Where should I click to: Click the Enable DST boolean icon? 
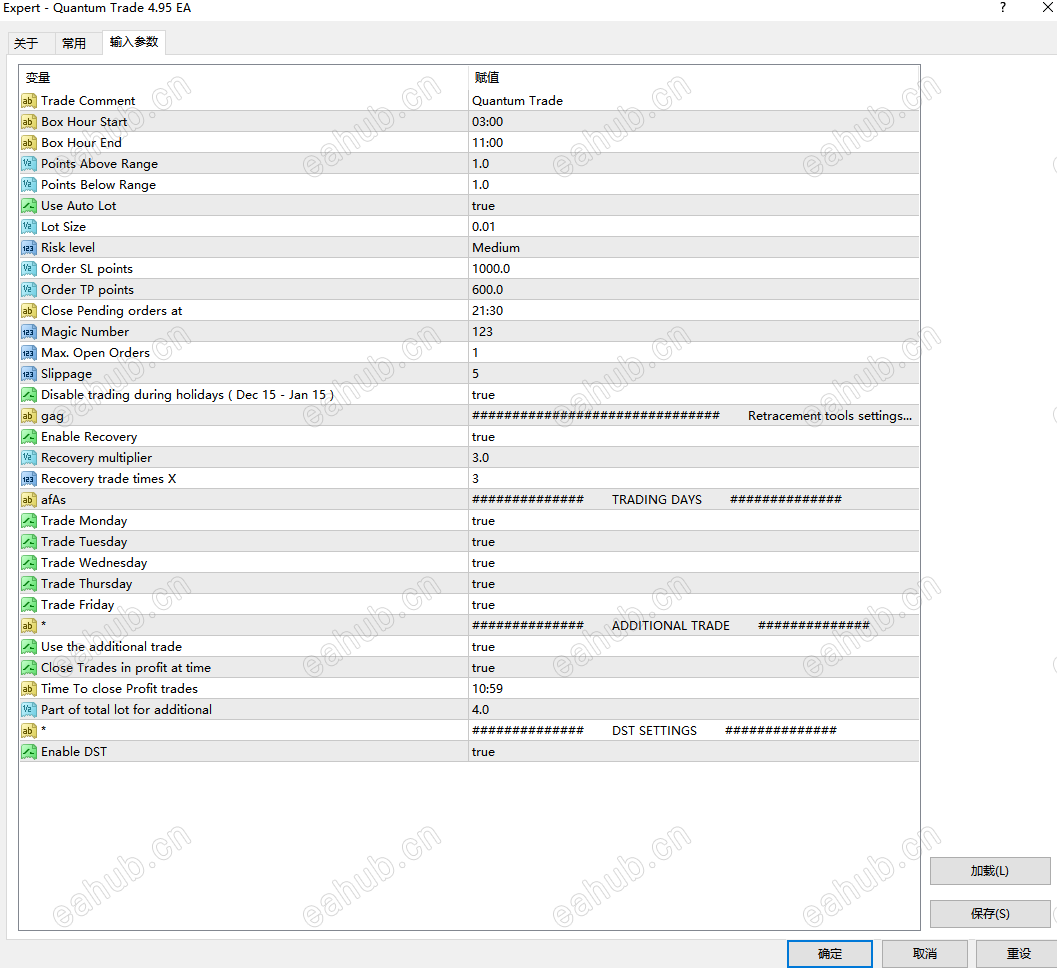(28, 752)
